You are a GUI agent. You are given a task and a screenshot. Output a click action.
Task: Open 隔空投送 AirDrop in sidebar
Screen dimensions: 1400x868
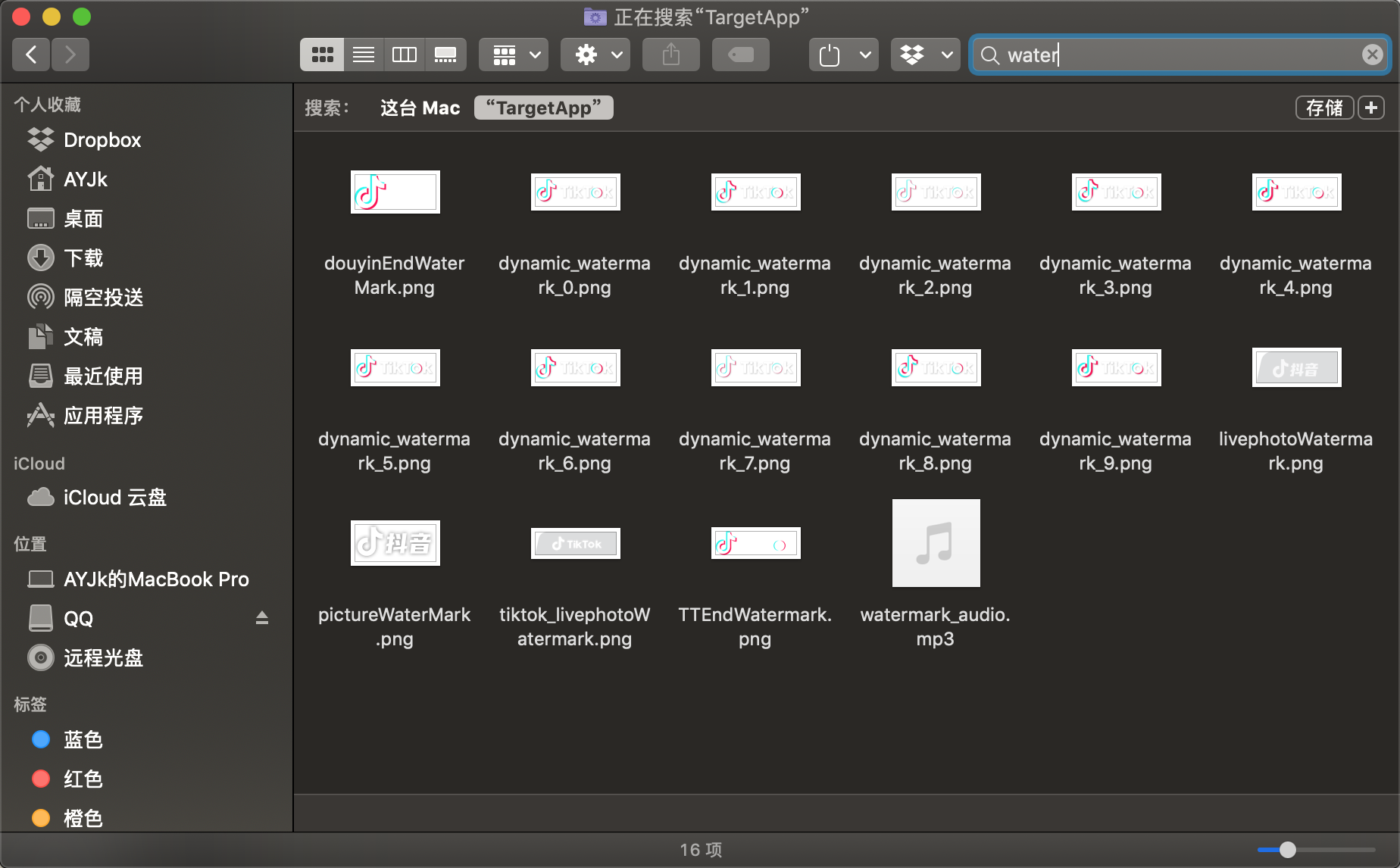tap(146, 298)
